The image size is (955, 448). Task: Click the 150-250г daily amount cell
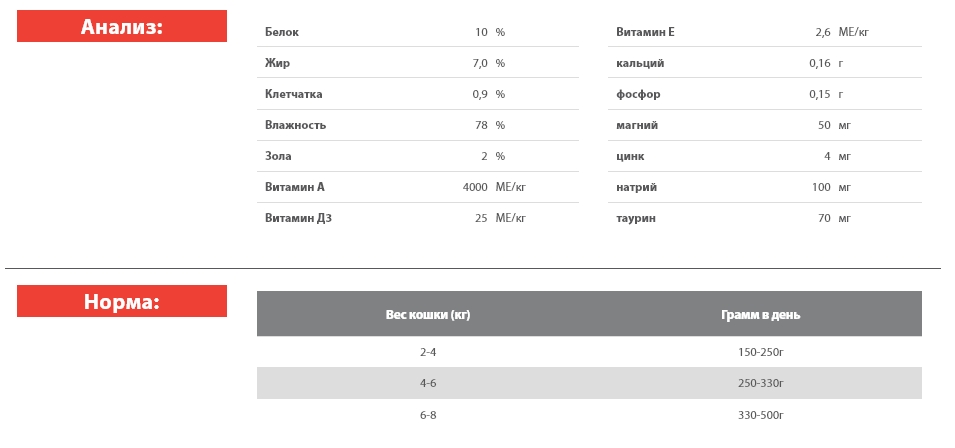[x=760, y=352]
